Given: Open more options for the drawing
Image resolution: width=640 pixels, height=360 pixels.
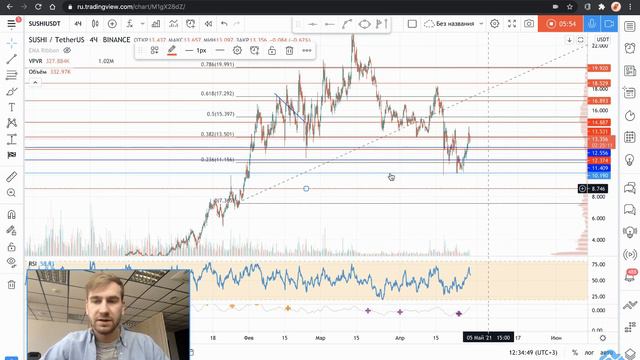Looking at the screenshot, I should click(x=307, y=51).
